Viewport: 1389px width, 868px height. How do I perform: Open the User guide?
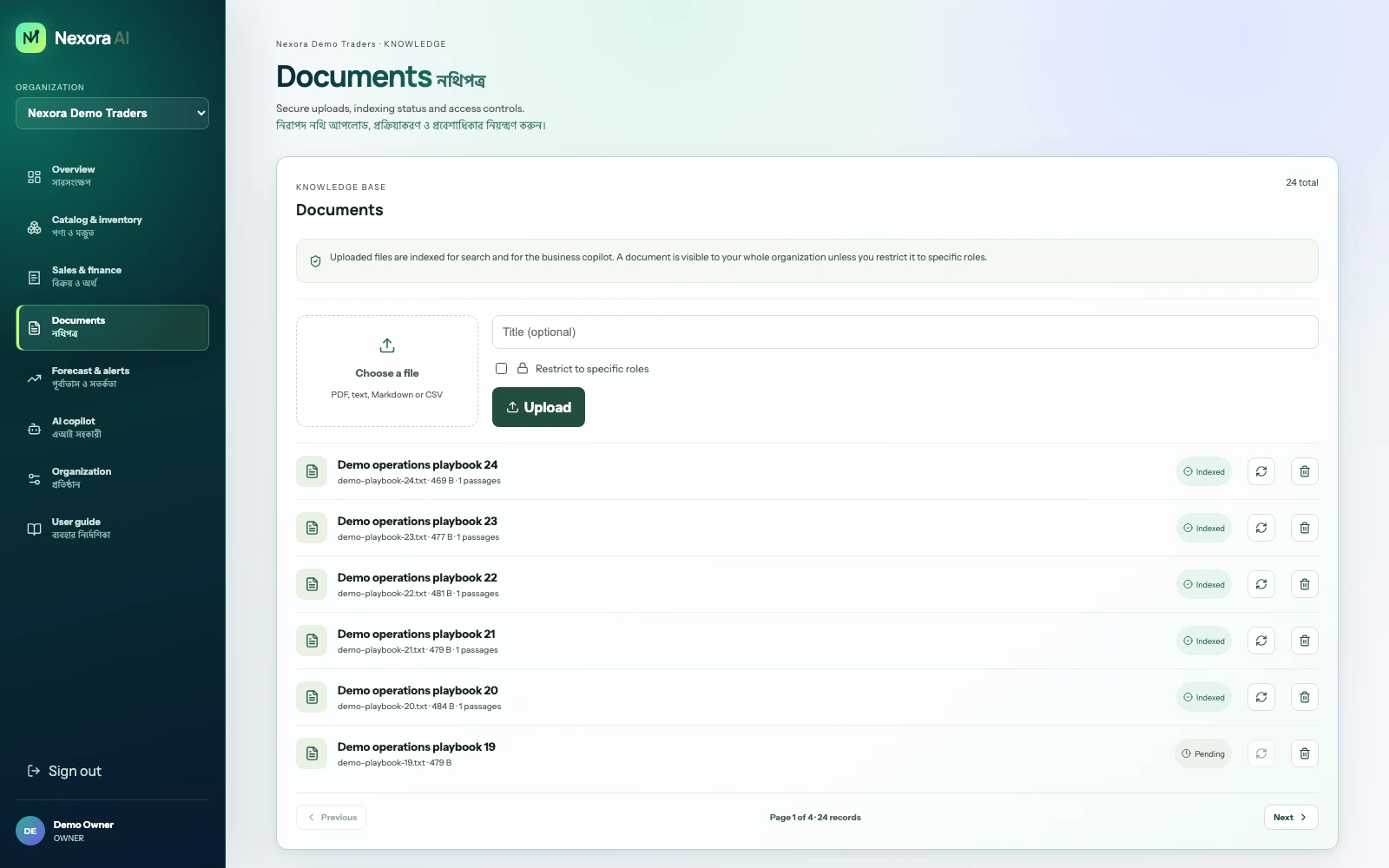[x=112, y=529]
